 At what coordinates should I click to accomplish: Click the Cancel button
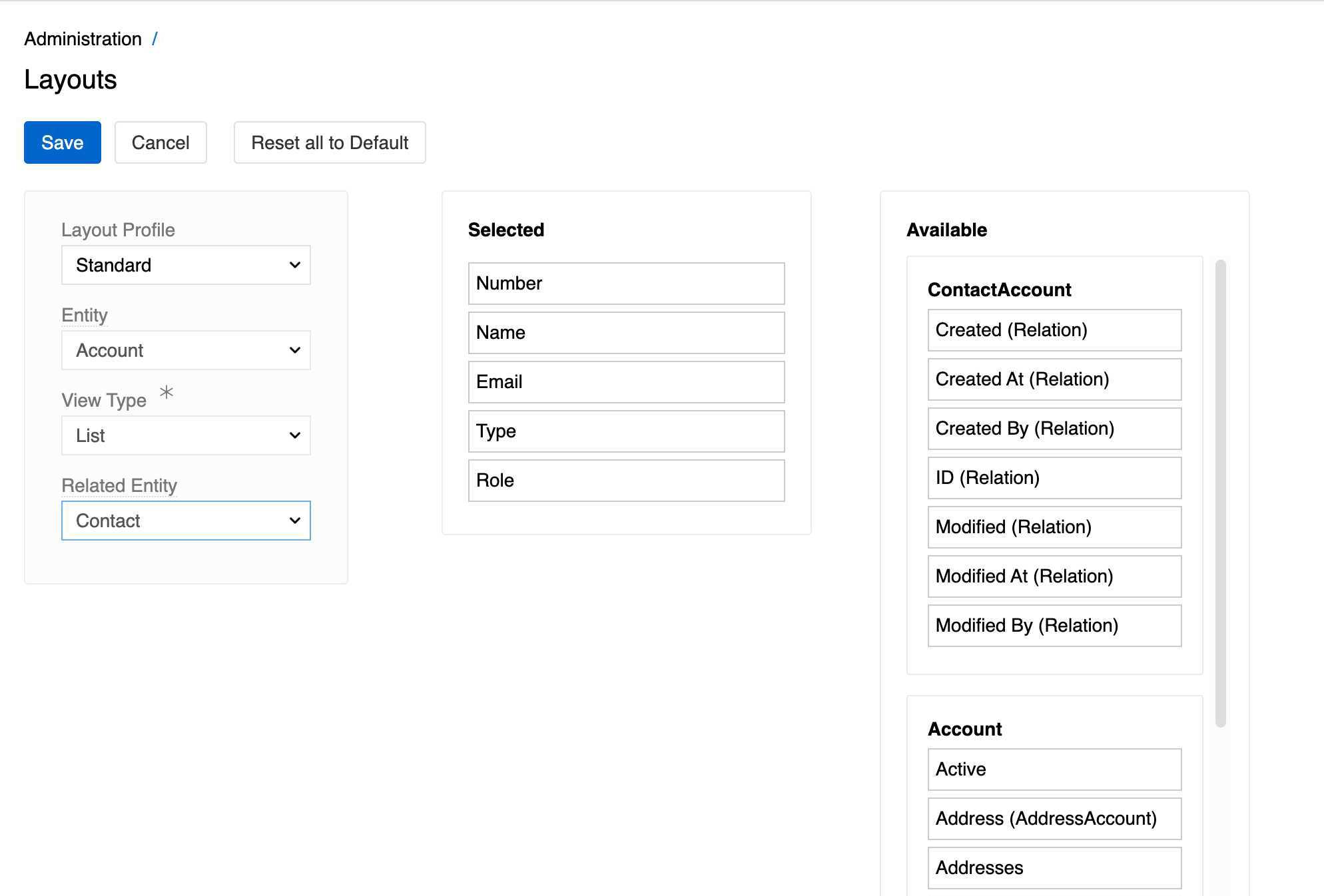tap(160, 142)
